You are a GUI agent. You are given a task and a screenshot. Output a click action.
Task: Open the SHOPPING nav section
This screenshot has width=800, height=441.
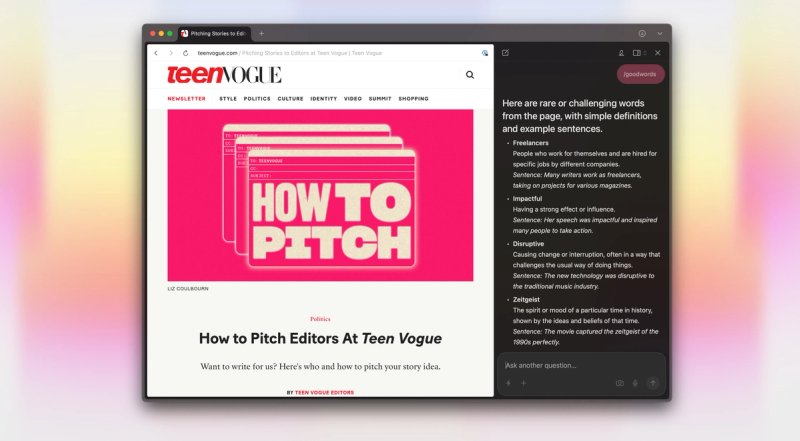pos(413,99)
